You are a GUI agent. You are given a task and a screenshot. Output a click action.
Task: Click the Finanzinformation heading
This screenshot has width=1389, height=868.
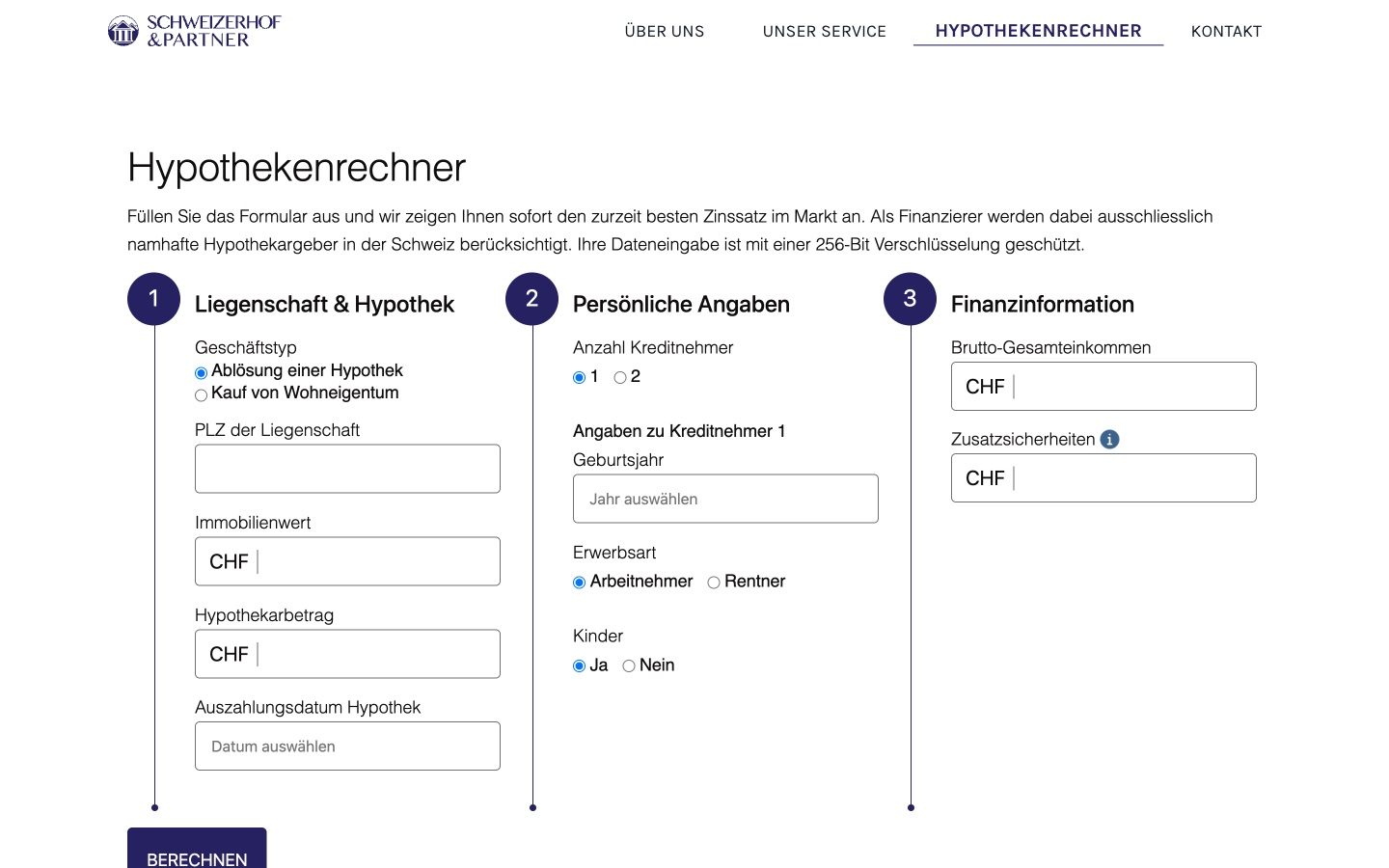click(1043, 305)
